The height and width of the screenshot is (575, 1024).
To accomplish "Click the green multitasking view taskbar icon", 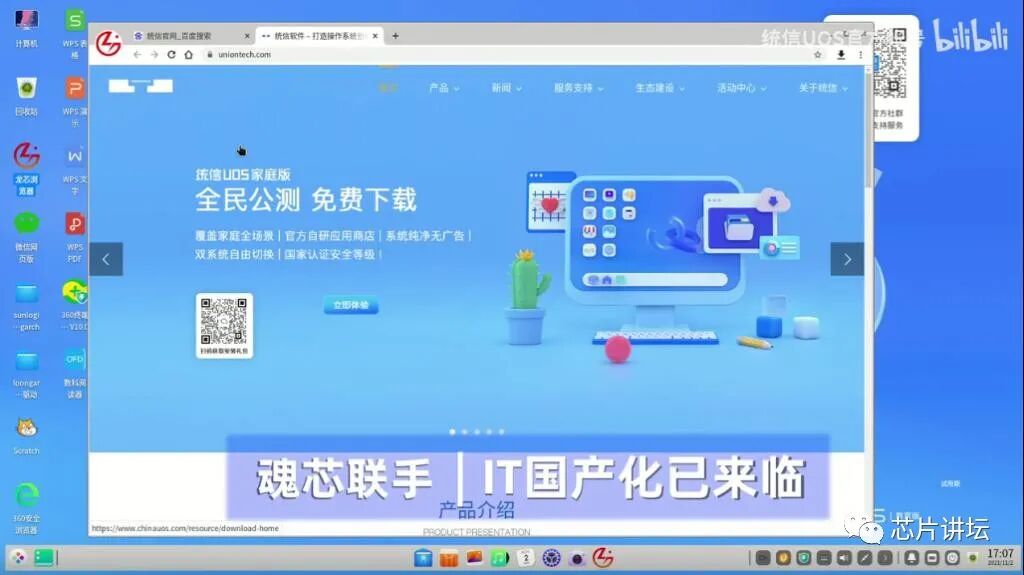I will click(44, 557).
